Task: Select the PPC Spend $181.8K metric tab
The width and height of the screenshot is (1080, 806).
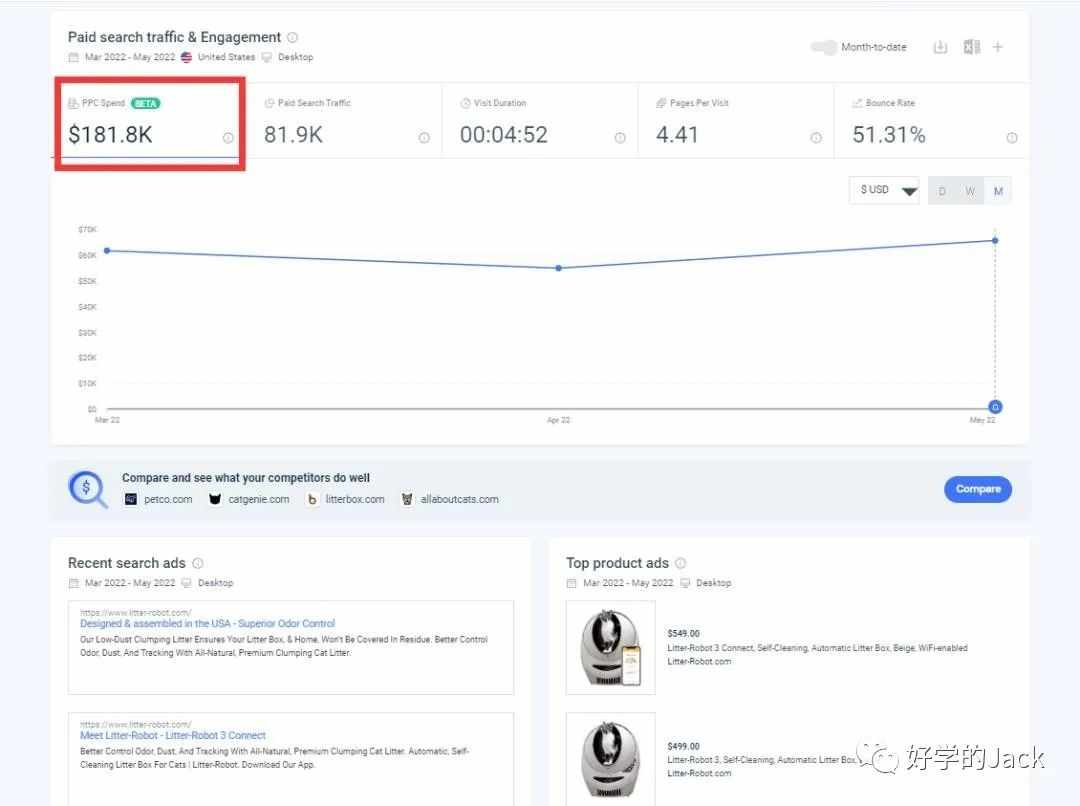Action: click(x=149, y=121)
